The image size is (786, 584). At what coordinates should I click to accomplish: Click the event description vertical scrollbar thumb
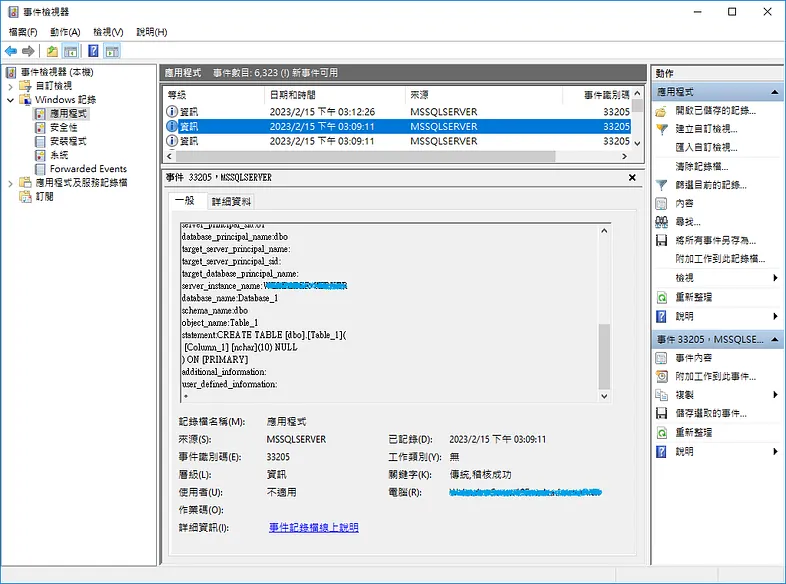click(604, 356)
